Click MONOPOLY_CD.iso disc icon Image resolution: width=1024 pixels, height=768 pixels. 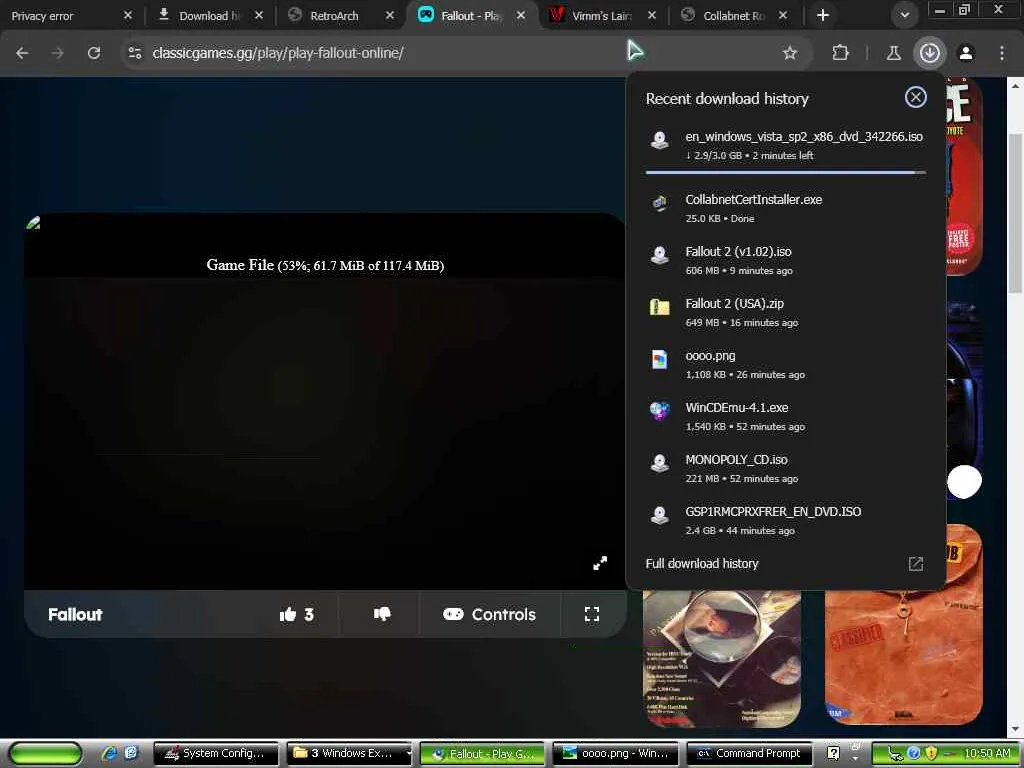pyautogui.click(x=660, y=464)
